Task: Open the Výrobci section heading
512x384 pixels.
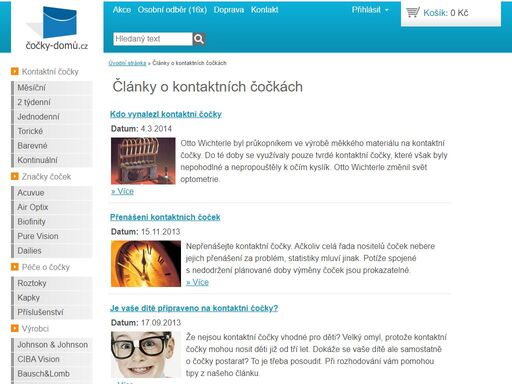Action: [35, 328]
